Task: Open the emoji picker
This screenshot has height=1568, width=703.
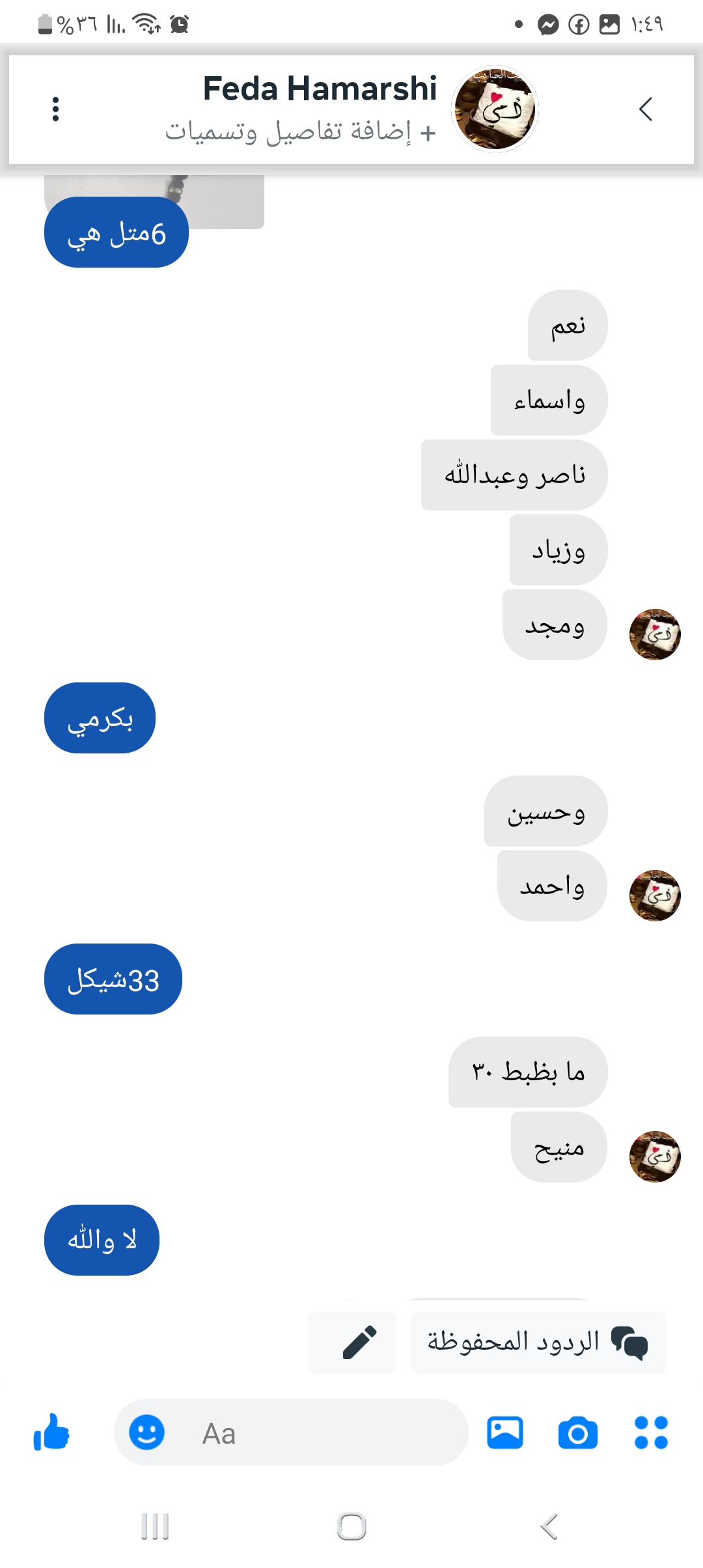Action: (x=146, y=1433)
